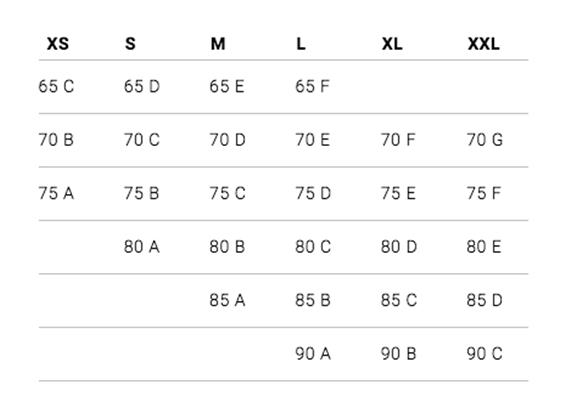Click the 70 B cell
The height and width of the screenshot is (418, 576).
pos(56,140)
